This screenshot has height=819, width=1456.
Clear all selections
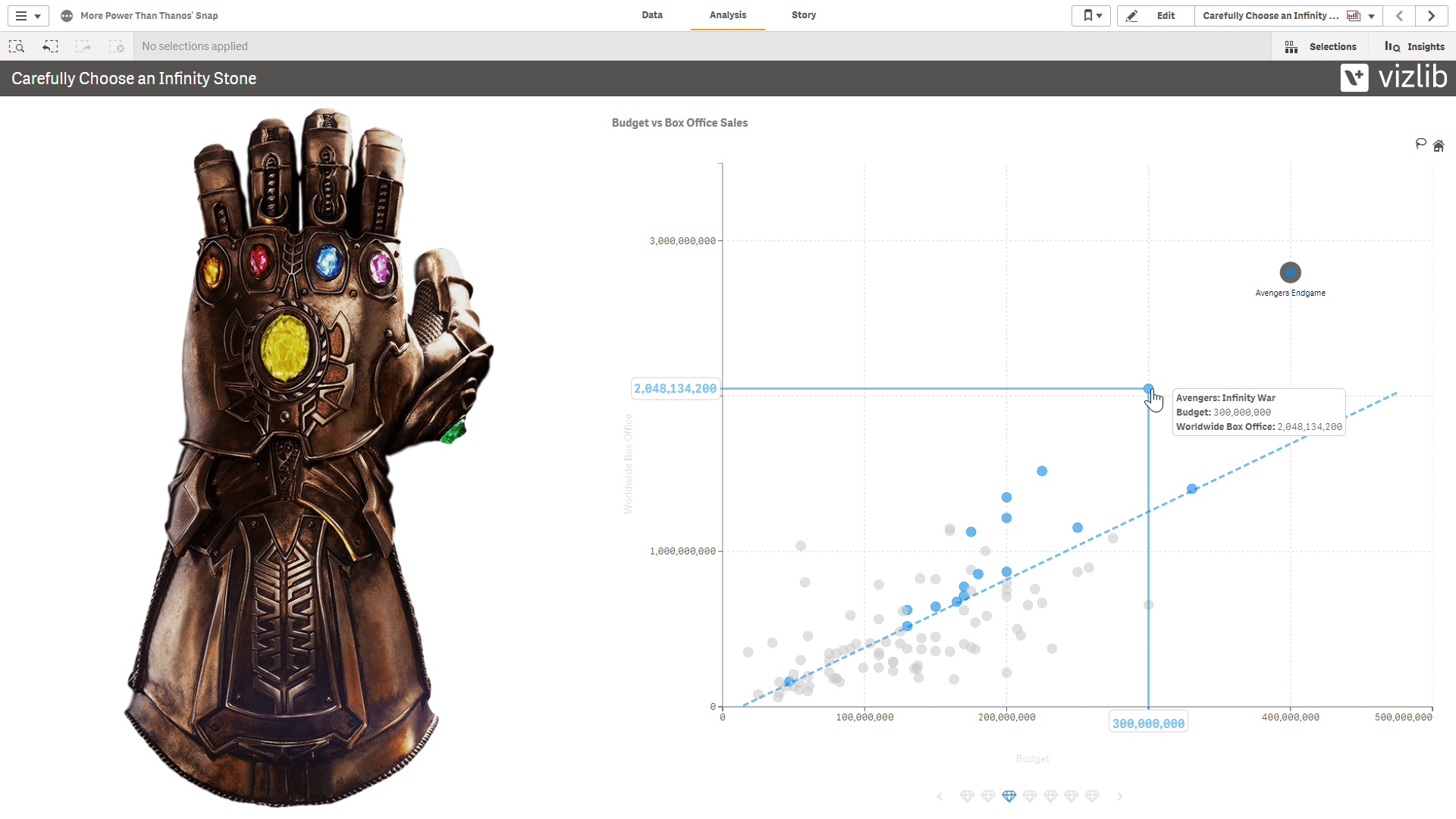(116, 46)
